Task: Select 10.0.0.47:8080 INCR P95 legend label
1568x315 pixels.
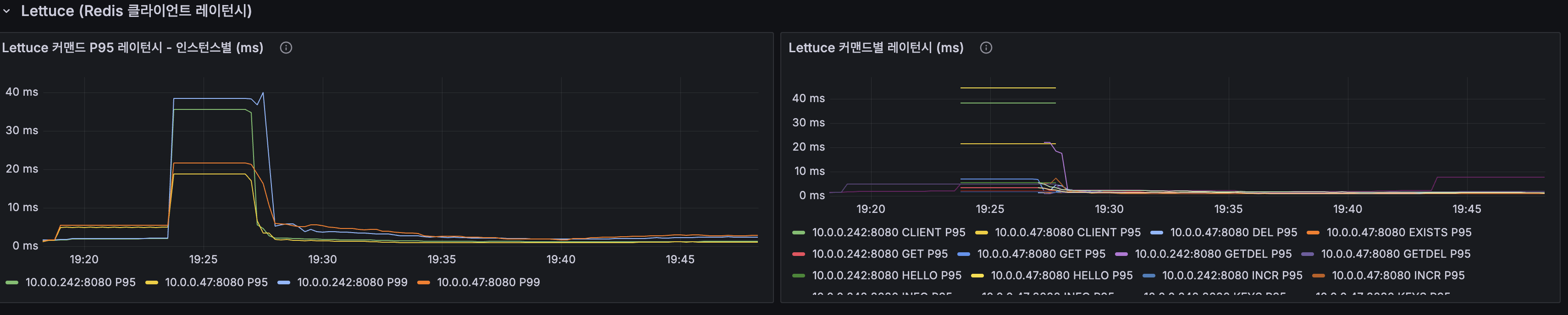Action: pyautogui.click(x=1398, y=276)
